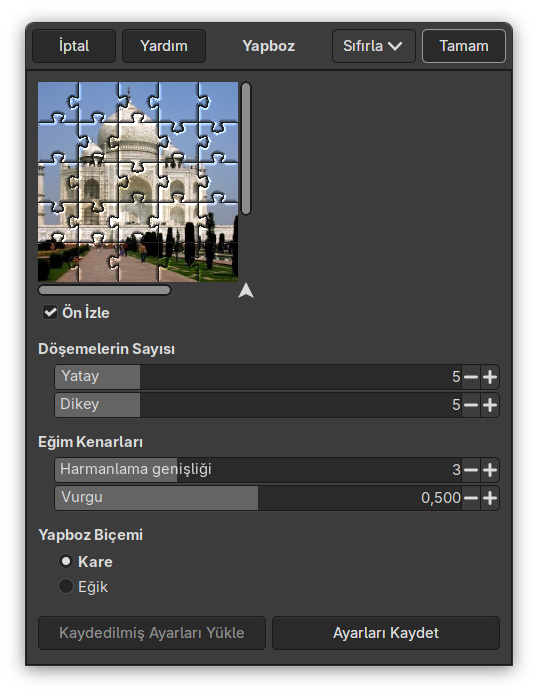The image size is (538, 694).
Task: Decrease the Yatay tile count with minus
Action: pos(471,377)
